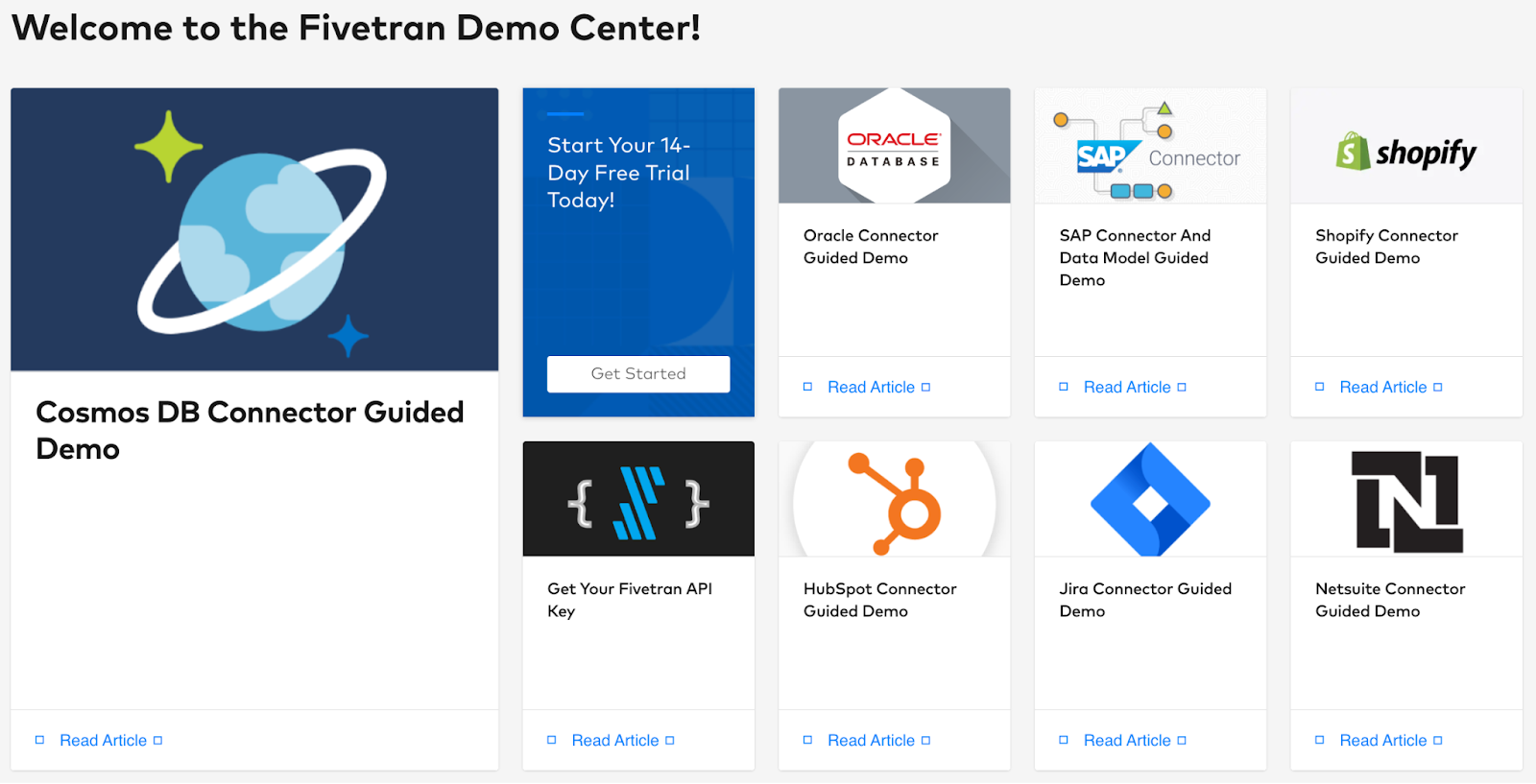Open Read Article link under Fivetran API Key
Screen dimensions: 1536x784
[x=615, y=741]
